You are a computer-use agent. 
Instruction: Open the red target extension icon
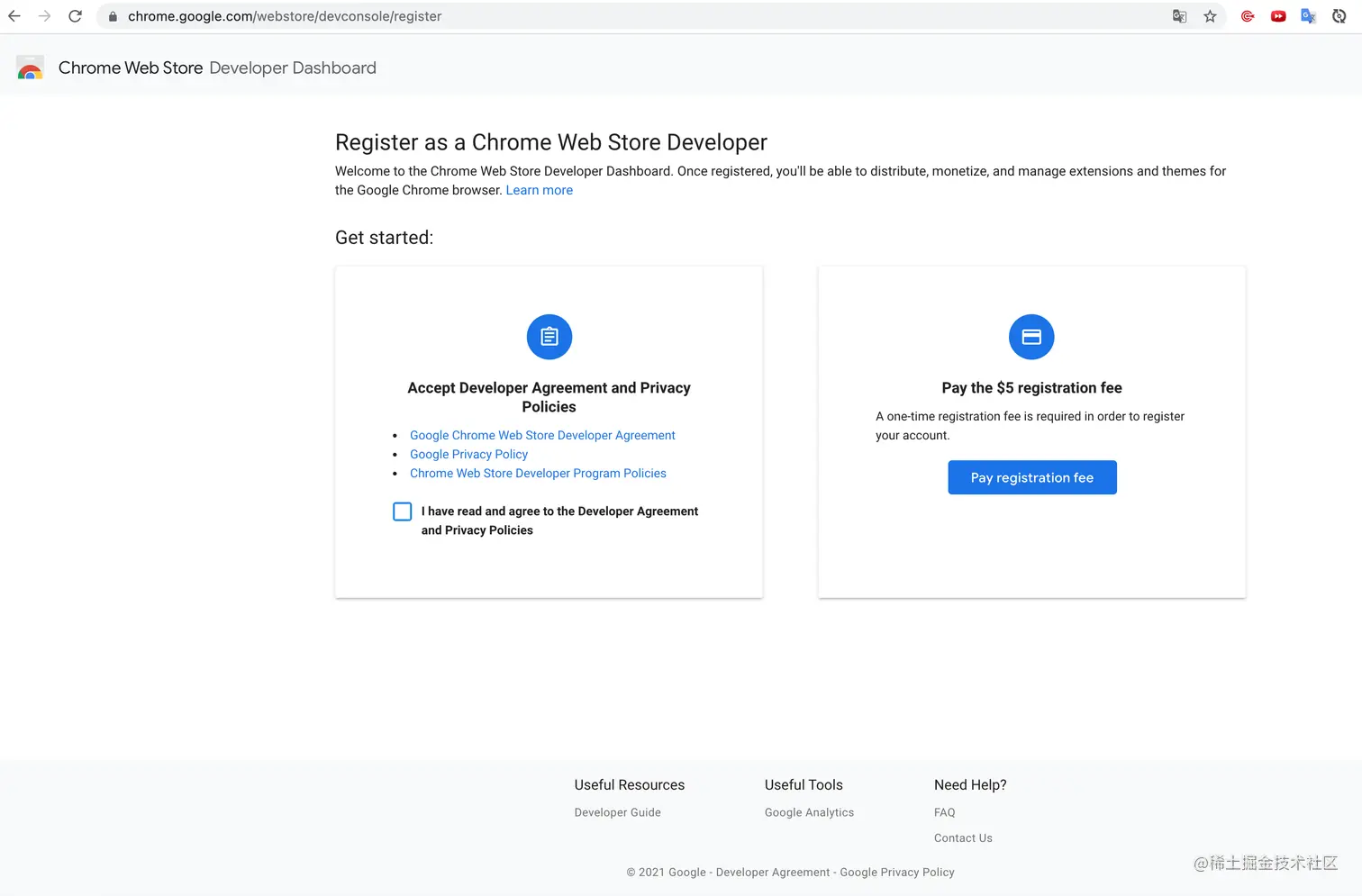click(x=1248, y=16)
